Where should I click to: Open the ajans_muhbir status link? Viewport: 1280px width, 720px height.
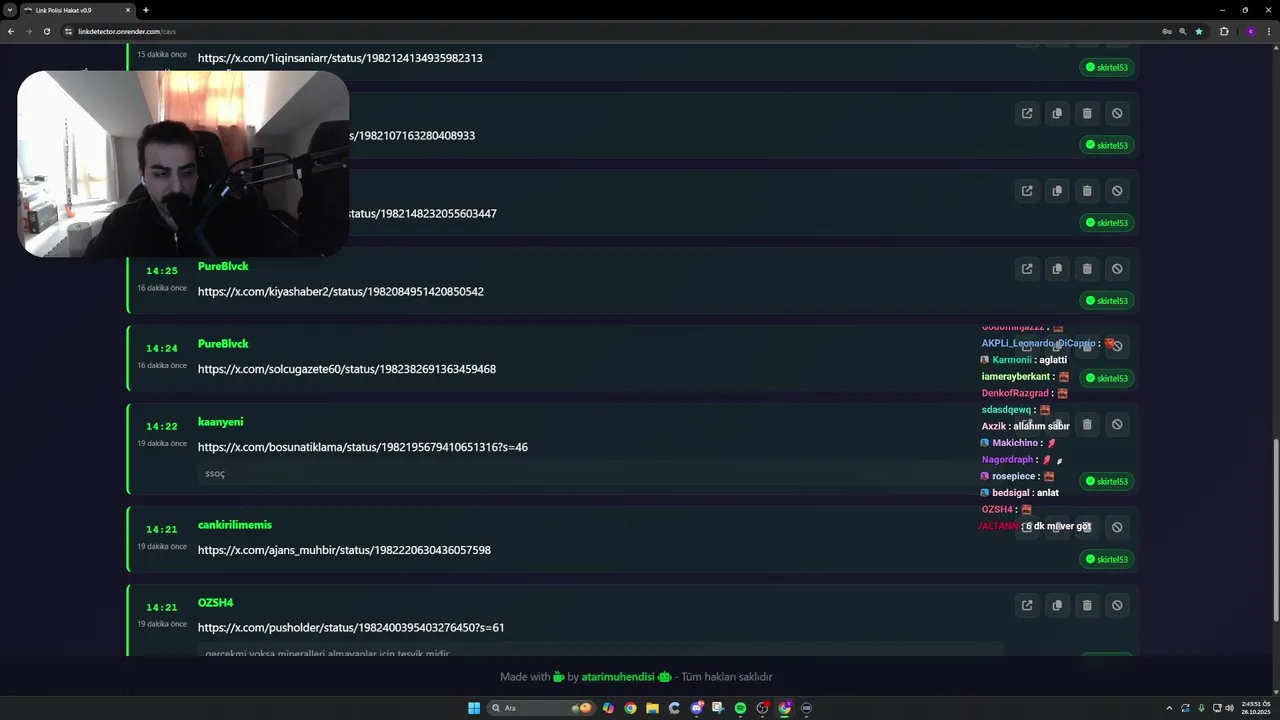[344, 550]
